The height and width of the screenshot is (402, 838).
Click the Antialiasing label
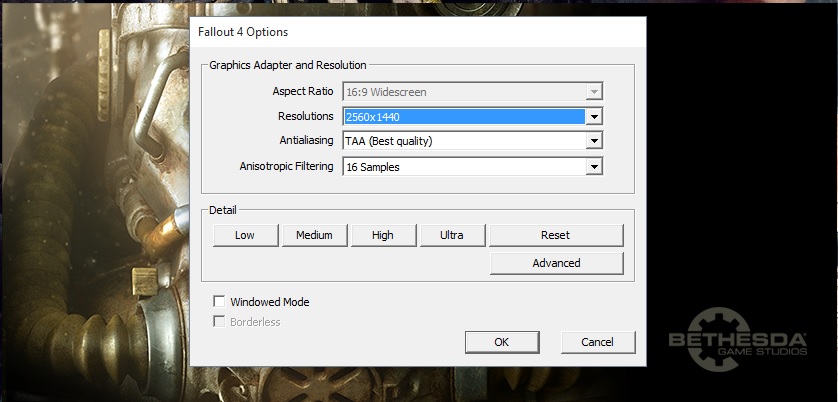[x=307, y=141]
